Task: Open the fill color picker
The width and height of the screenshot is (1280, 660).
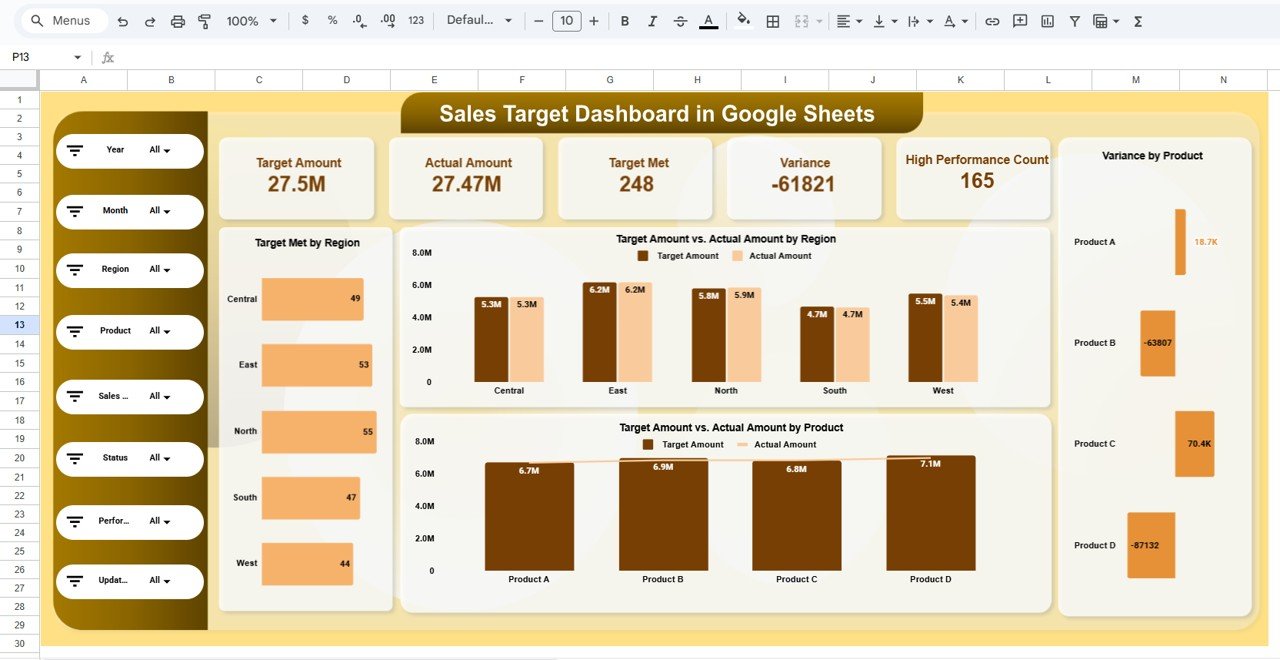Action: click(742, 20)
